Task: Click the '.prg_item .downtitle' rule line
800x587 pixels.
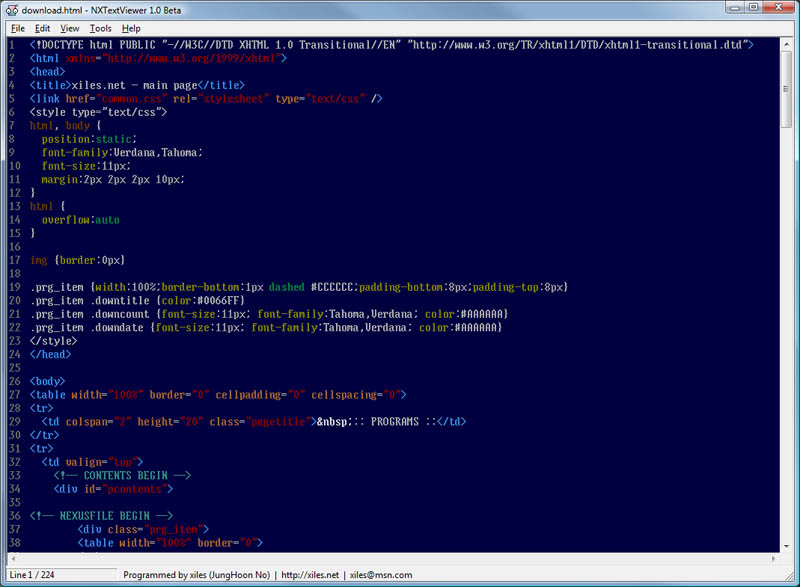Action: coord(137,300)
